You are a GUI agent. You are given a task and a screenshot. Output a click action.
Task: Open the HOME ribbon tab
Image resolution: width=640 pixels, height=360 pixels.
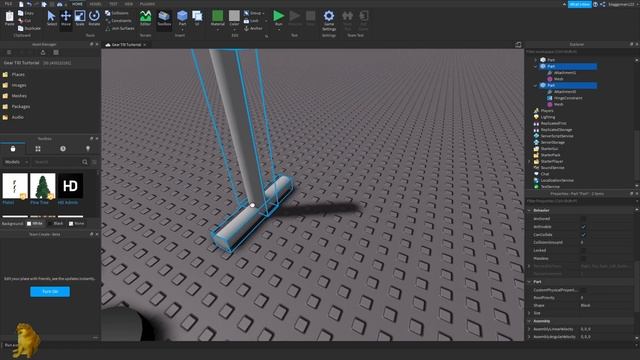coord(77,4)
